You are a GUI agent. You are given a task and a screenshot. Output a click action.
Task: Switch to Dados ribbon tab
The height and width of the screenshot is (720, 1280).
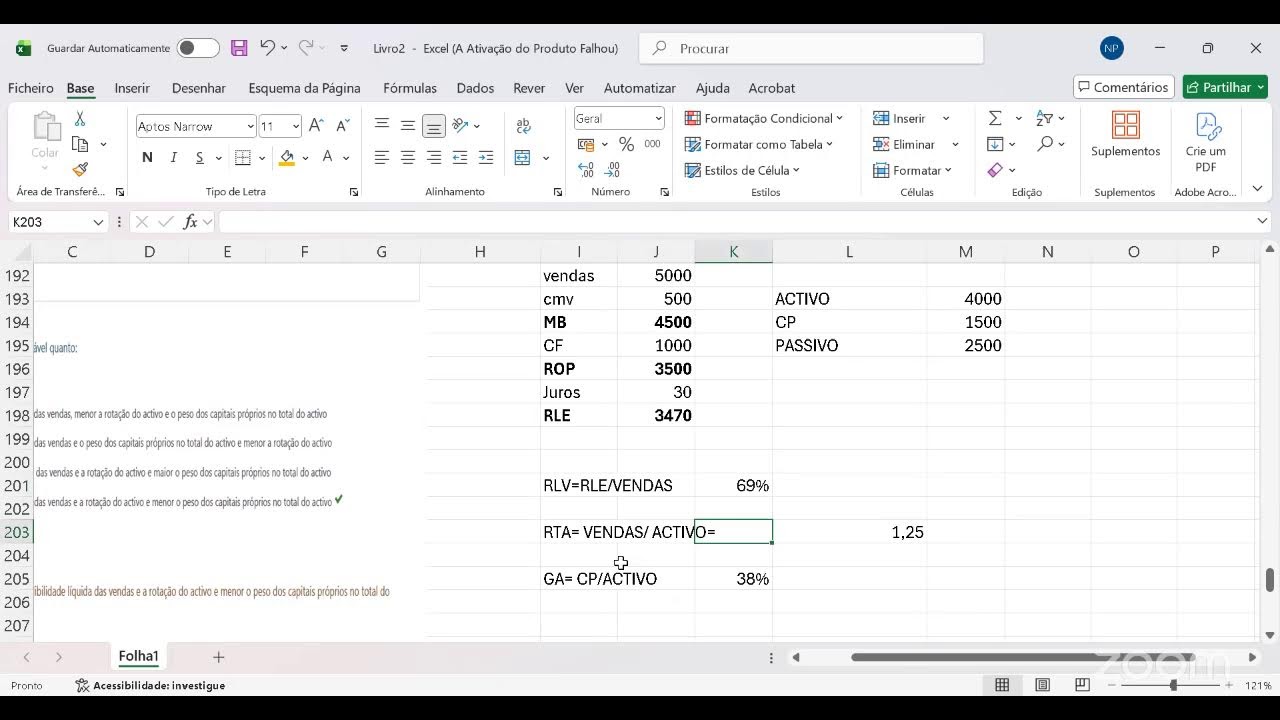475,88
